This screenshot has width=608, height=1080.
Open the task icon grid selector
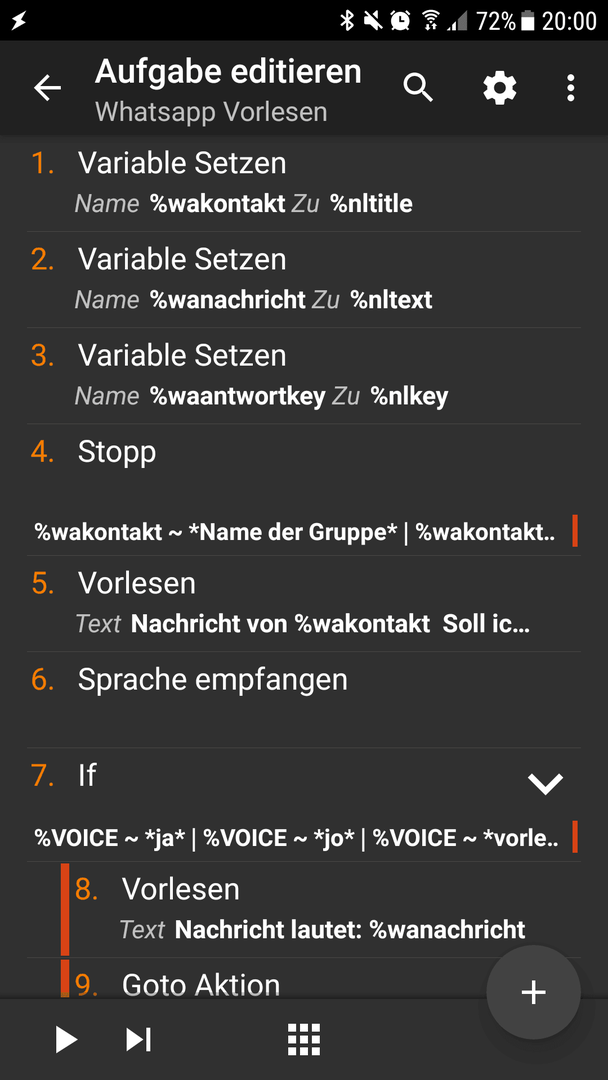pyautogui.click(x=304, y=1039)
